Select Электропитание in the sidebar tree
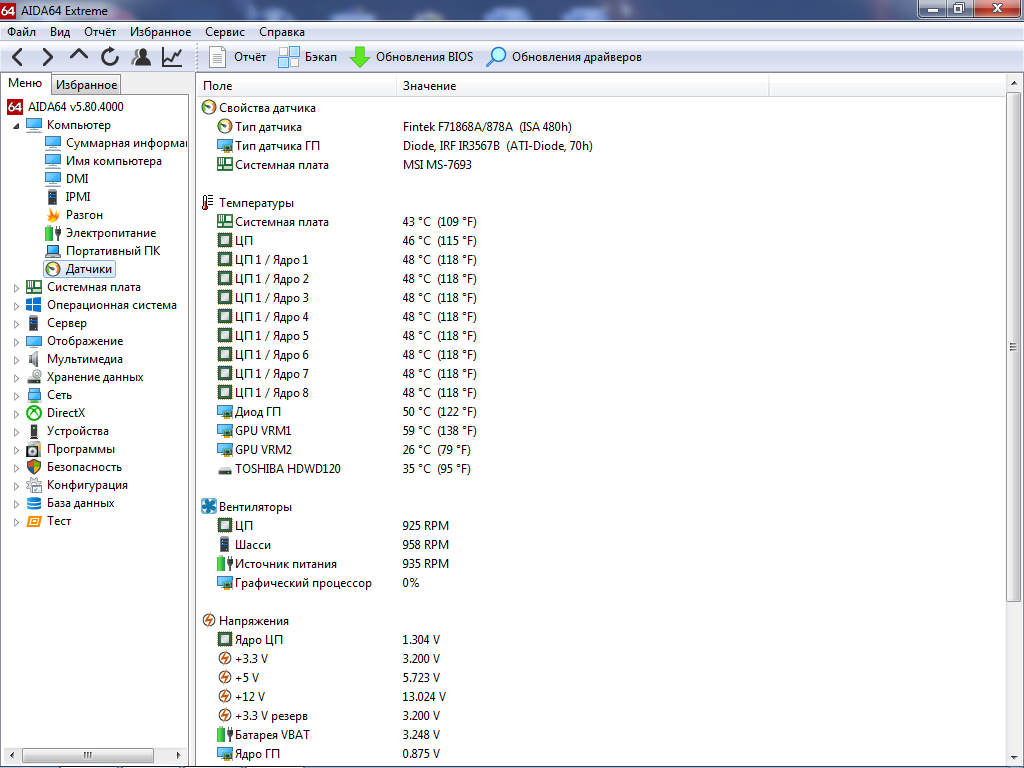1024x768 pixels. [x=110, y=233]
